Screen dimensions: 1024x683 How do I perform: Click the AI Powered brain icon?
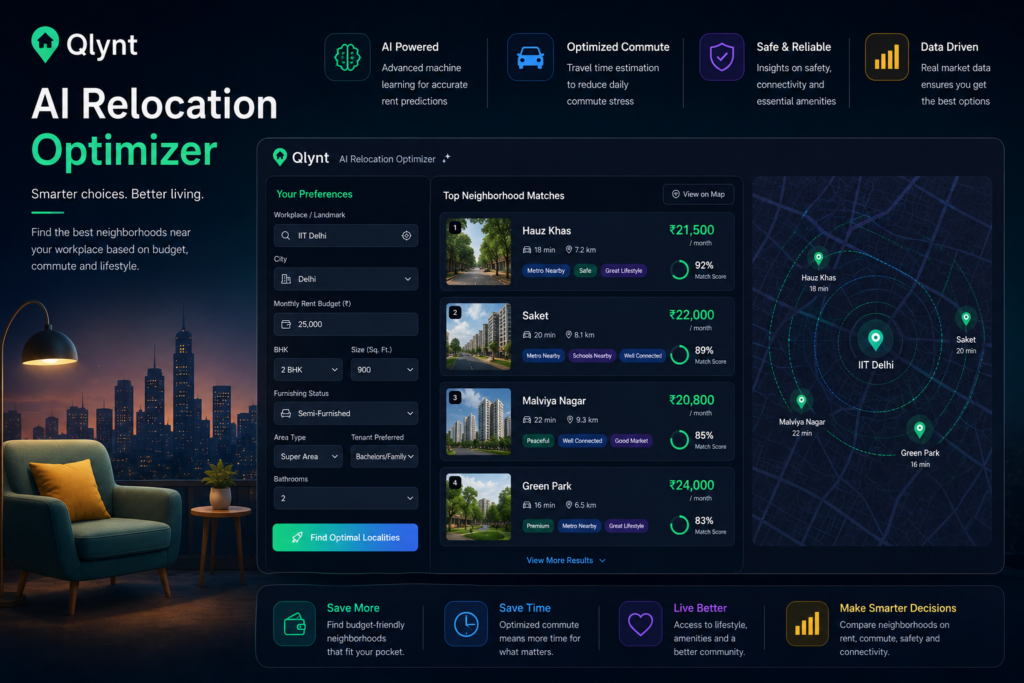click(x=347, y=57)
